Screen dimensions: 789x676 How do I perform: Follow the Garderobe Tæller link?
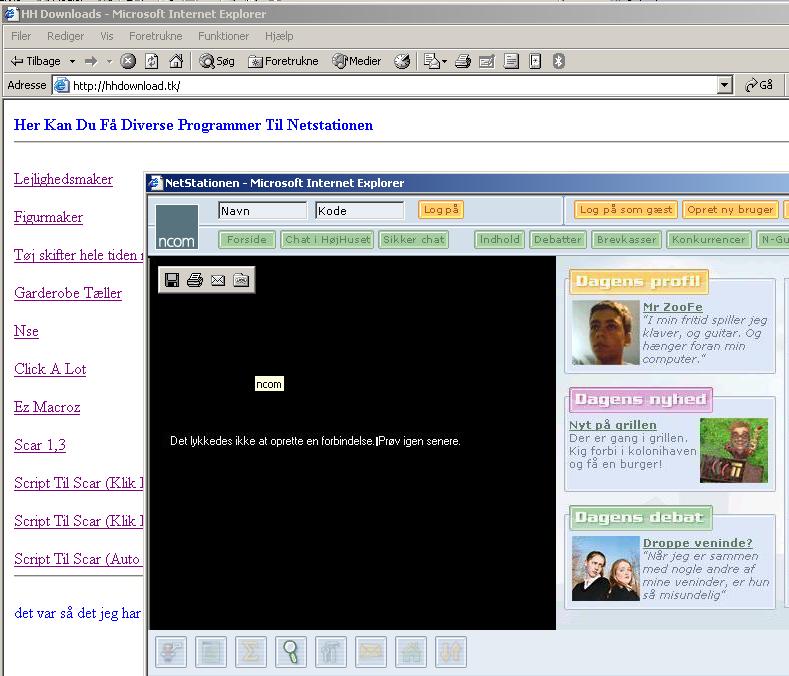point(68,294)
